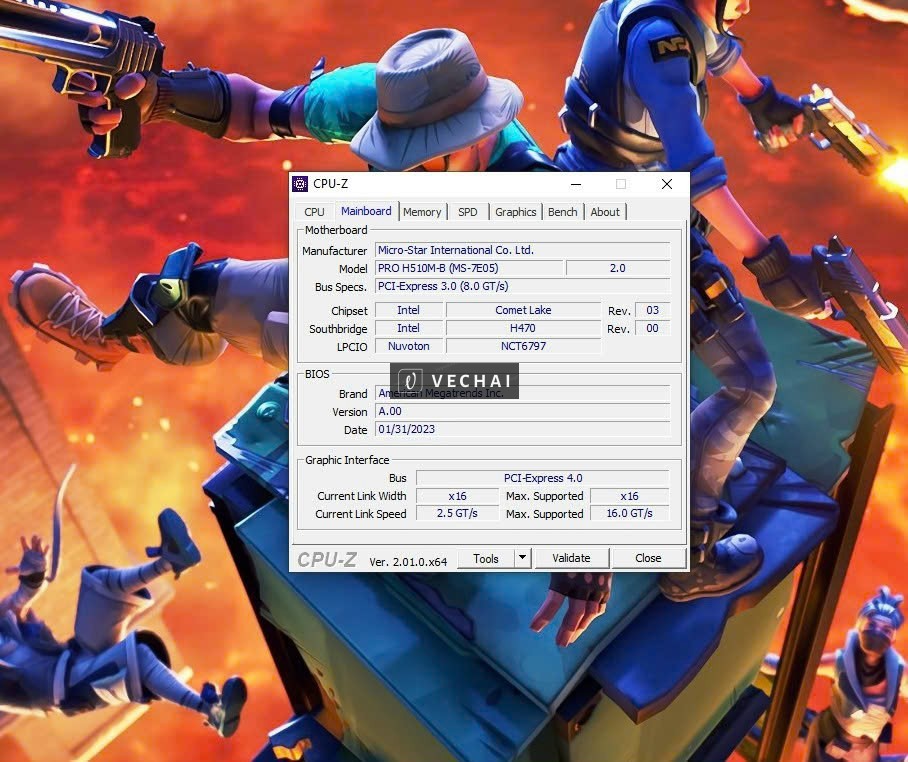908x762 pixels.
Task: Stay on the Mainboard tab
Action: click(366, 211)
